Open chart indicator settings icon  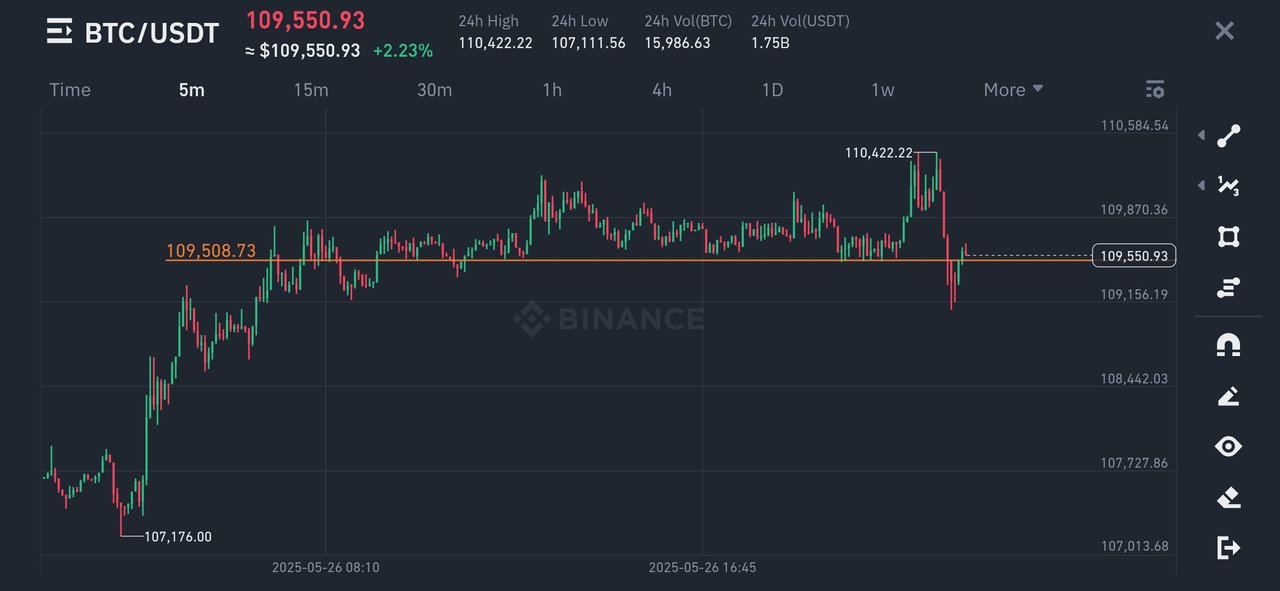1155,90
